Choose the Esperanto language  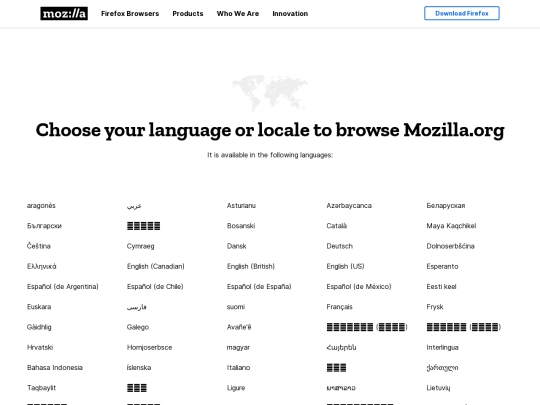tap(442, 266)
